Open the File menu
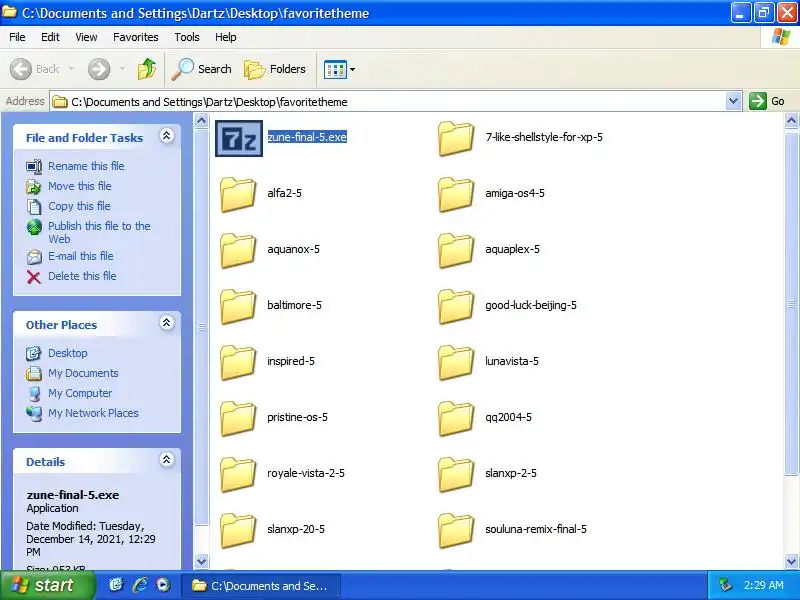Viewport: 800px width, 600px height. [17, 37]
